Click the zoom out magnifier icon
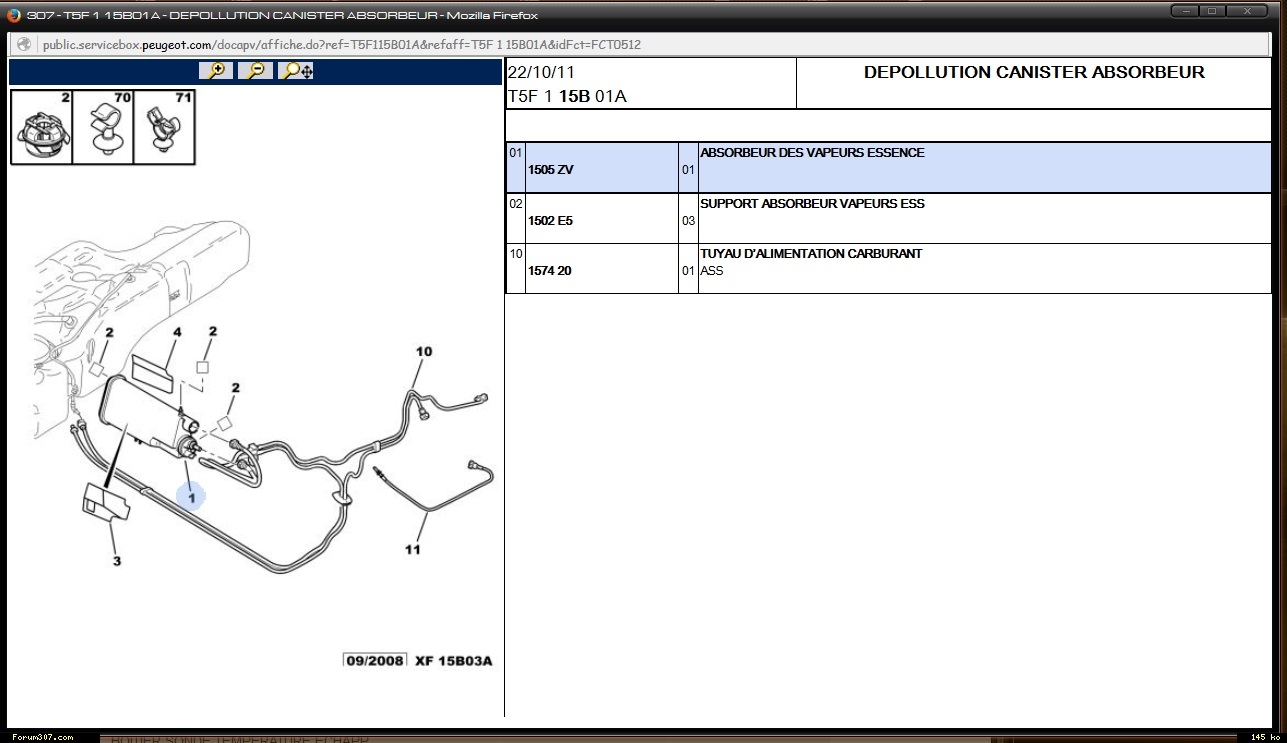 [x=255, y=70]
